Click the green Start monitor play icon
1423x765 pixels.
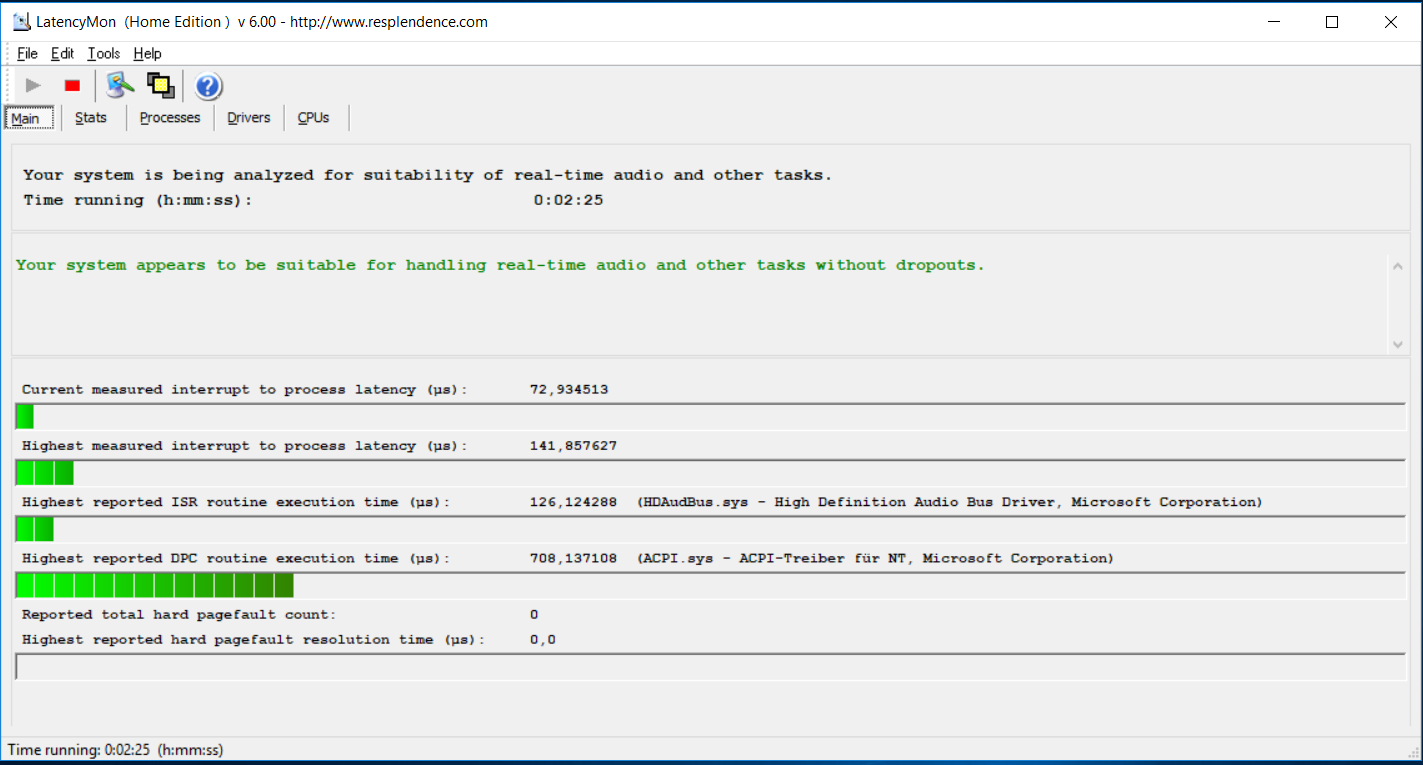tap(33, 86)
